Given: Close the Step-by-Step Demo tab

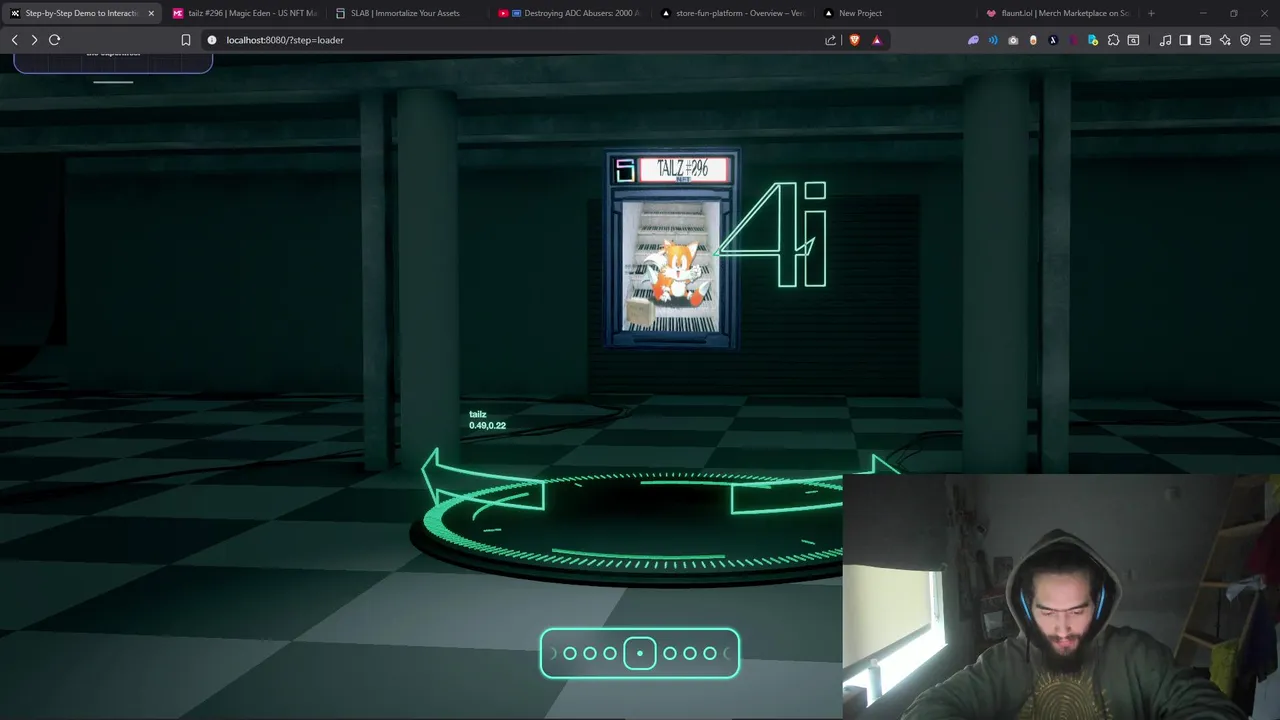Looking at the screenshot, I should coord(151,13).
